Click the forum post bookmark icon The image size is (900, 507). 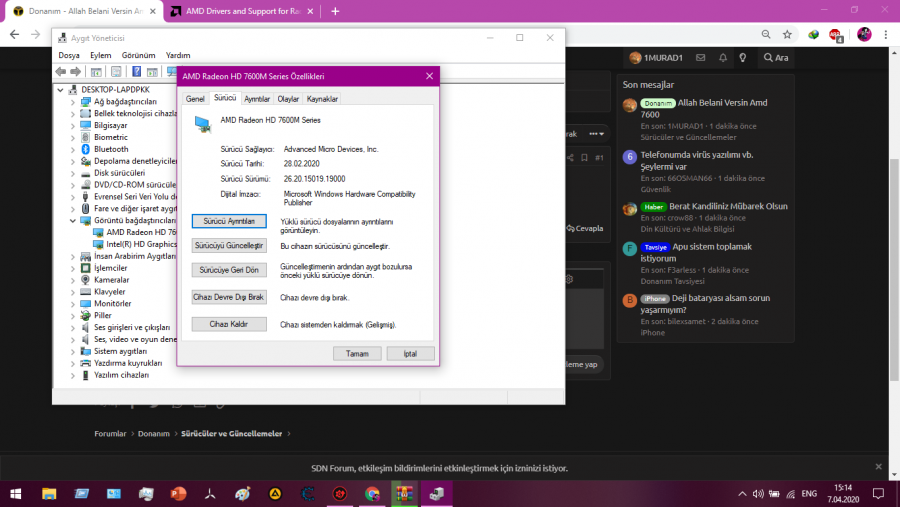[x=584, y=157]
